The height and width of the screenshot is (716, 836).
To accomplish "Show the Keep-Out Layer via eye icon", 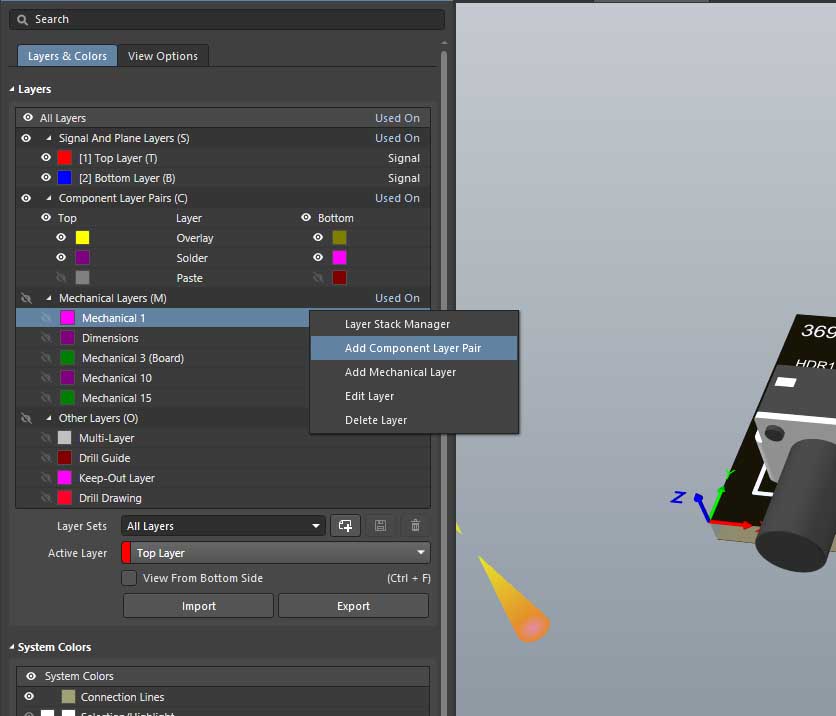I will tap(46, 478).
